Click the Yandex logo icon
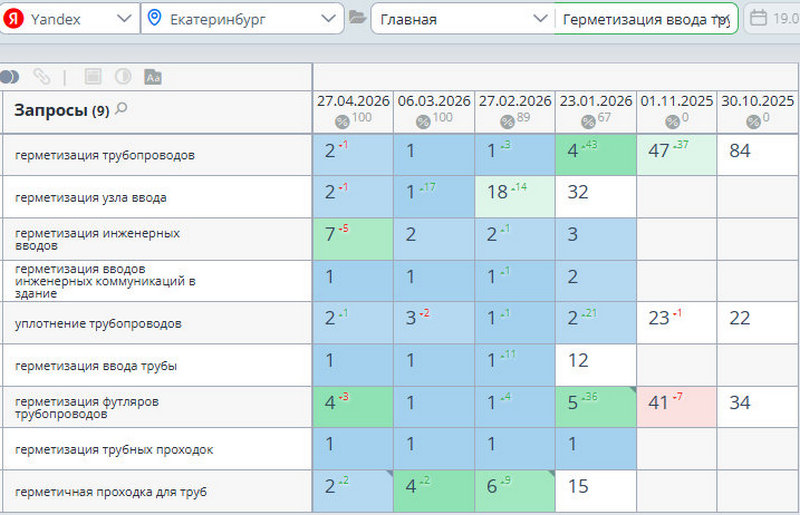Image resolution: width=800 pixels, height=515 pixels. [14, 19]
